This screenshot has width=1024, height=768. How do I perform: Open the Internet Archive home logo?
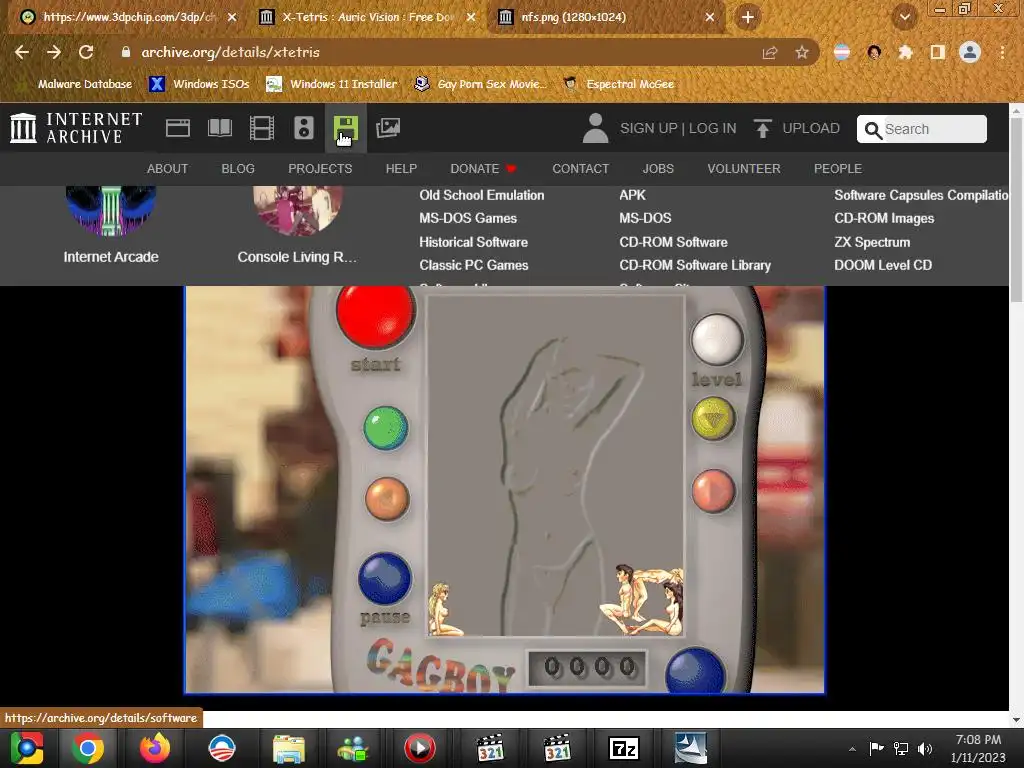click(x=76, y=128)
